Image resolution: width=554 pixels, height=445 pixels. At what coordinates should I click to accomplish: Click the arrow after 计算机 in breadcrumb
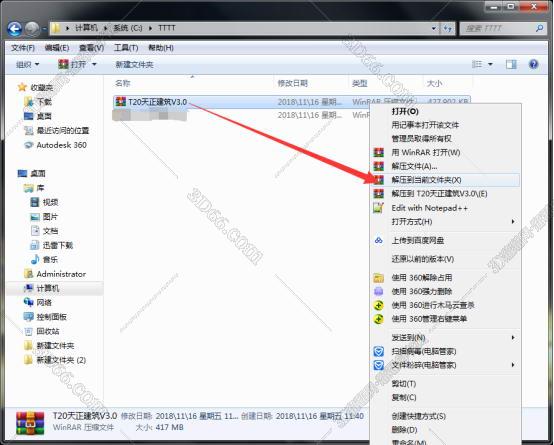pos(105,28)
